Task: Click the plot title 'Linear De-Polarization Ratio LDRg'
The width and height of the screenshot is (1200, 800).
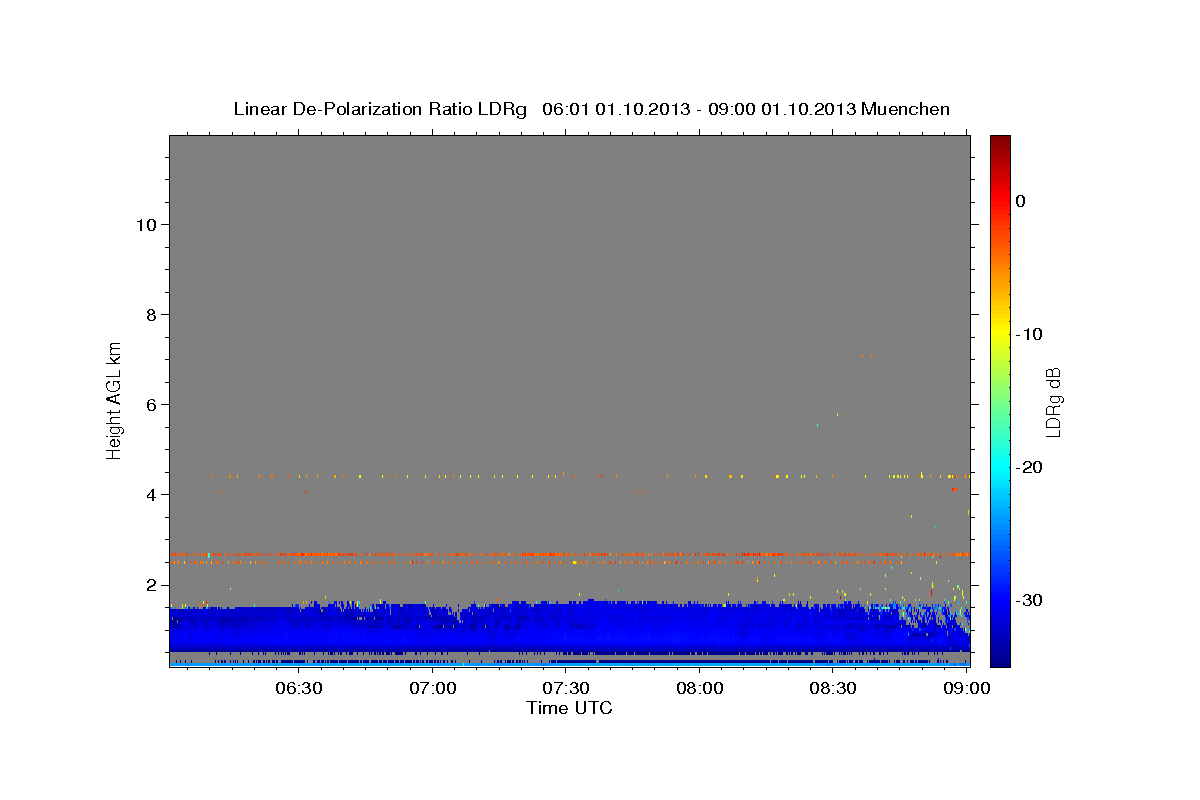Action: tap(380, 109)
